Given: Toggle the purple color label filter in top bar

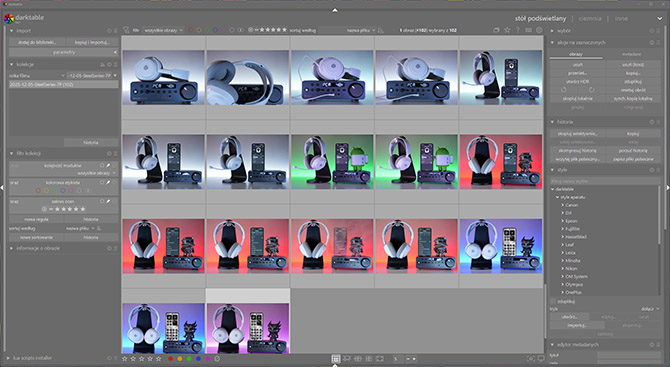Looking at the screenshot, I should tap(223, 30).
